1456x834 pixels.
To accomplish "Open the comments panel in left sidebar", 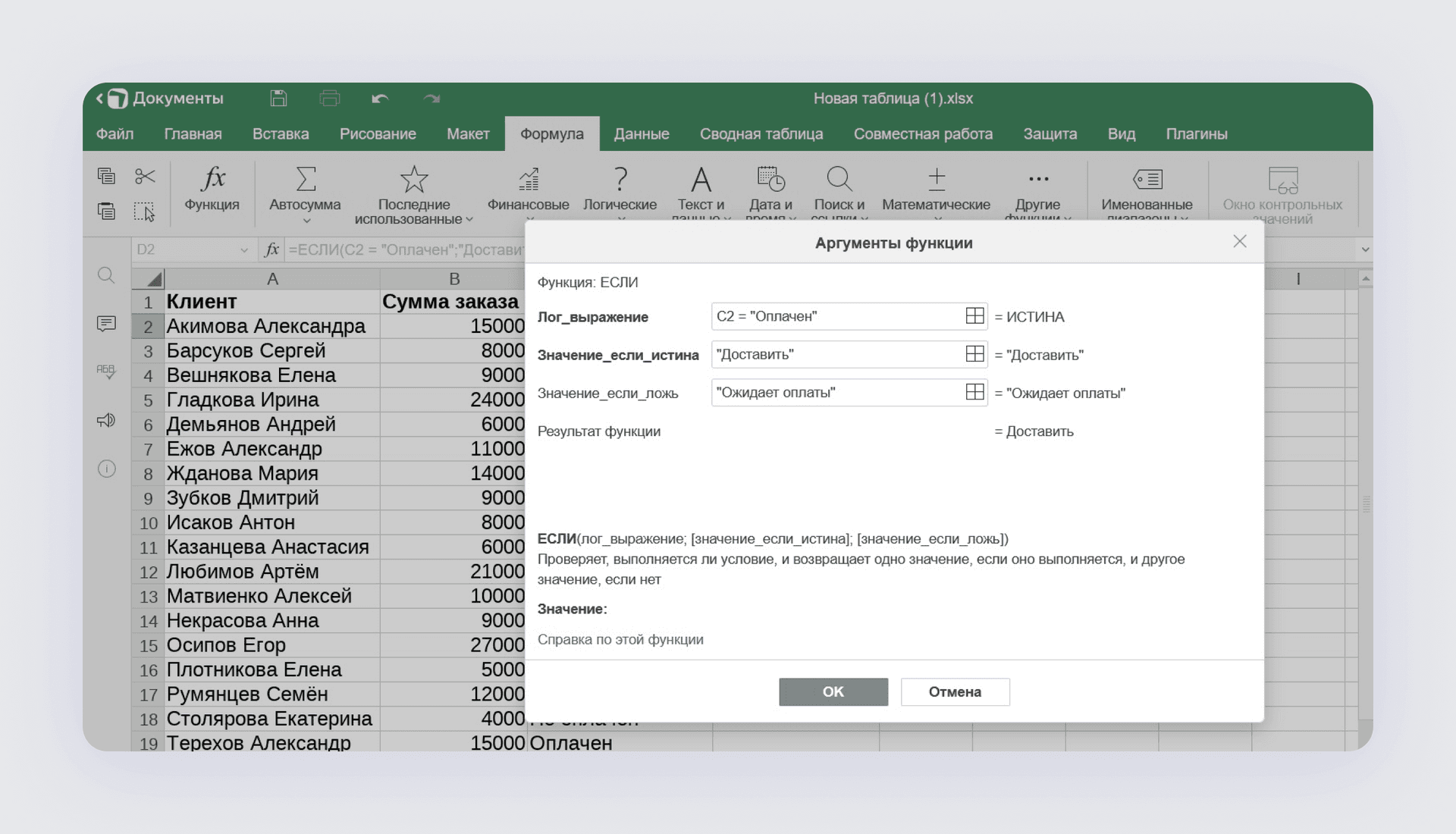I will pyautogui.click(x=106, y=324).
